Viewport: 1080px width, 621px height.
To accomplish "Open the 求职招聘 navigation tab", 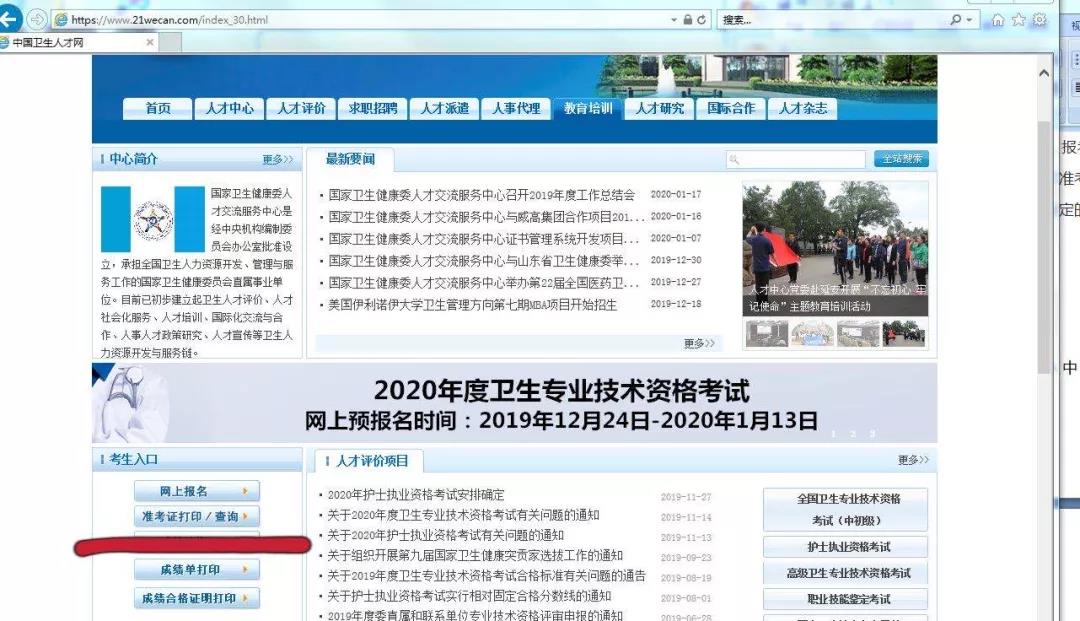I will tap(373, 109).
